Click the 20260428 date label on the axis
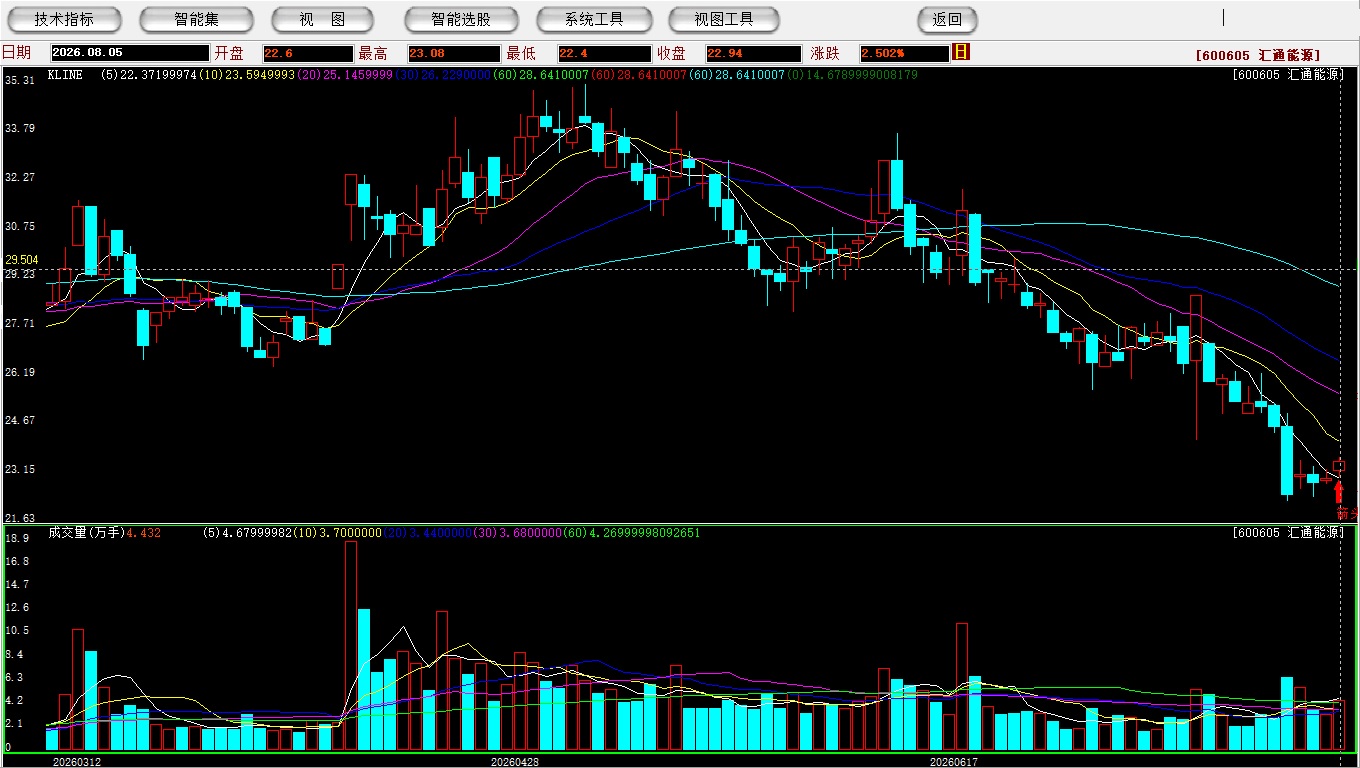Image resolution: width=1360 pixels, height=768 pixels. click(x=515, y=762)
